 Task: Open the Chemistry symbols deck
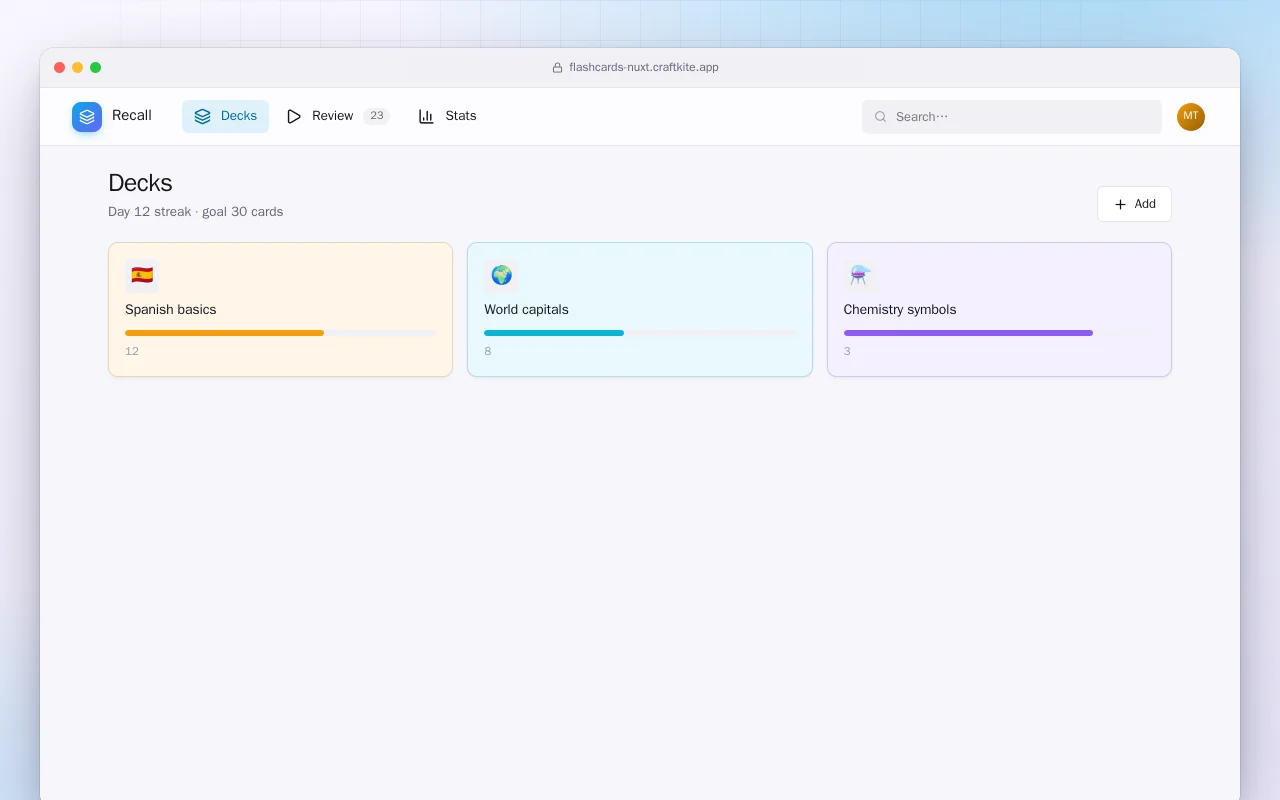pos(999,310)
